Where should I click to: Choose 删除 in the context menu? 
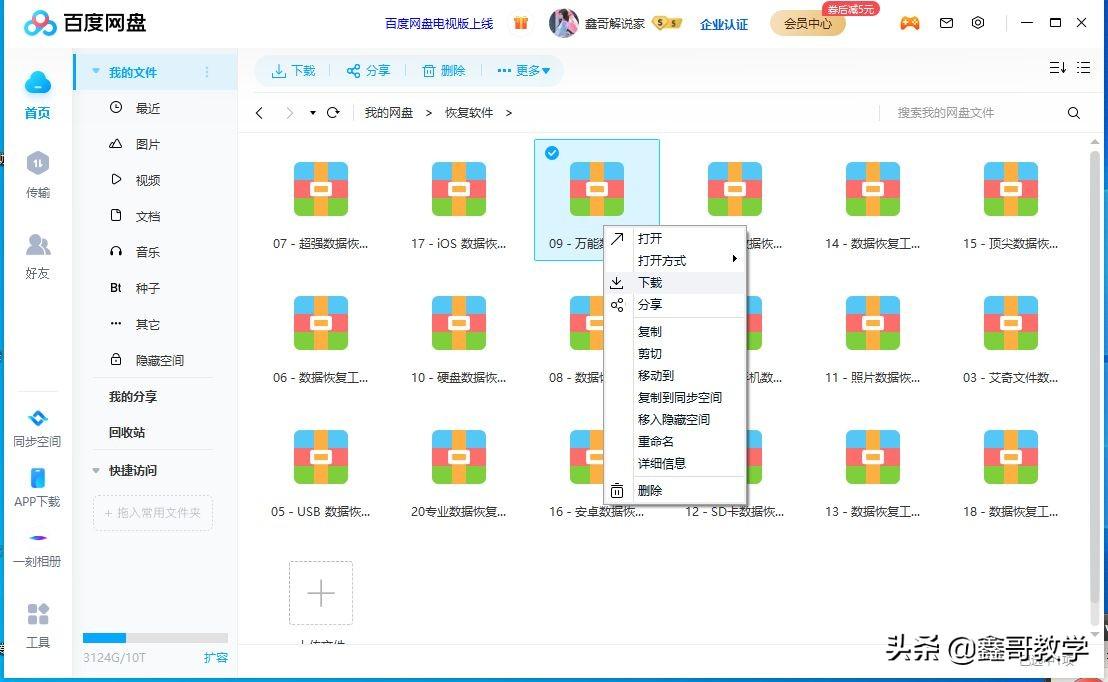tap(675, 490)
